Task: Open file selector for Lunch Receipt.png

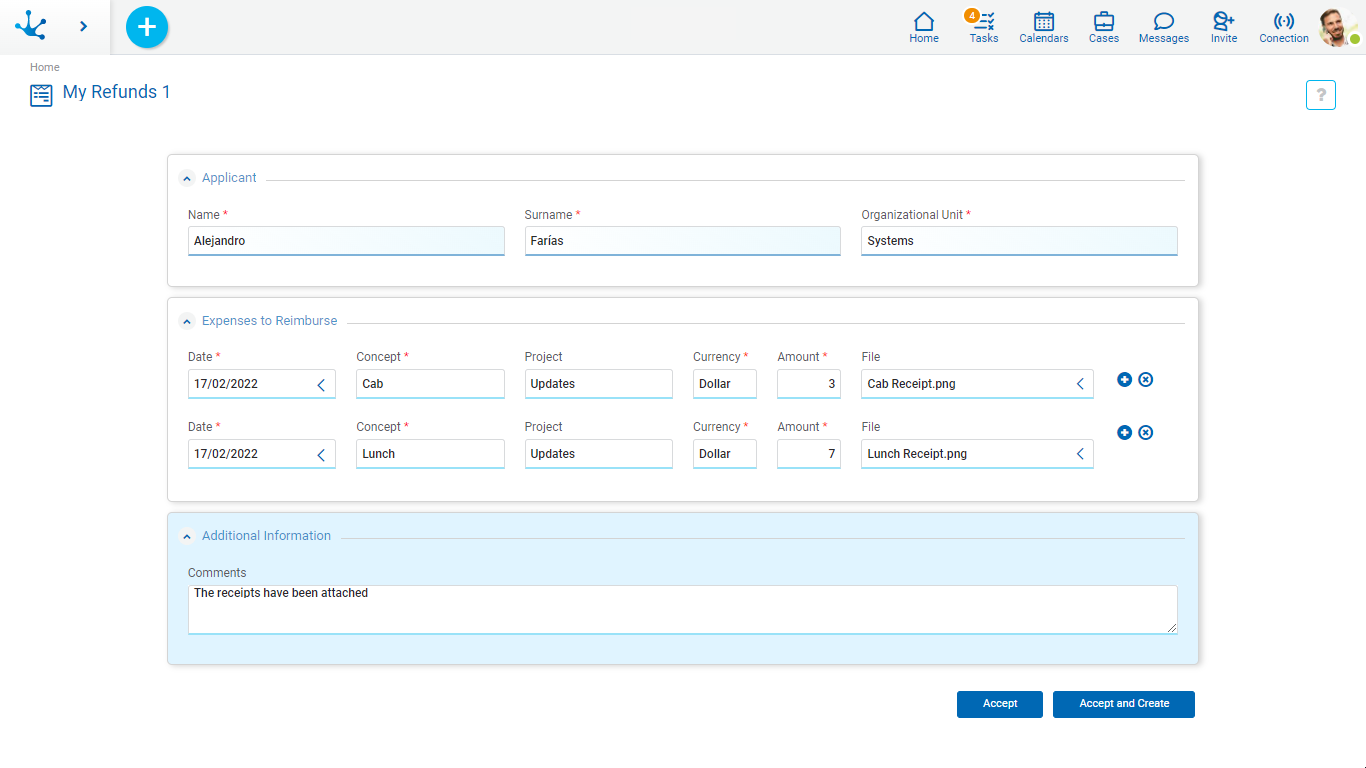Action: tap(1080, 455)
